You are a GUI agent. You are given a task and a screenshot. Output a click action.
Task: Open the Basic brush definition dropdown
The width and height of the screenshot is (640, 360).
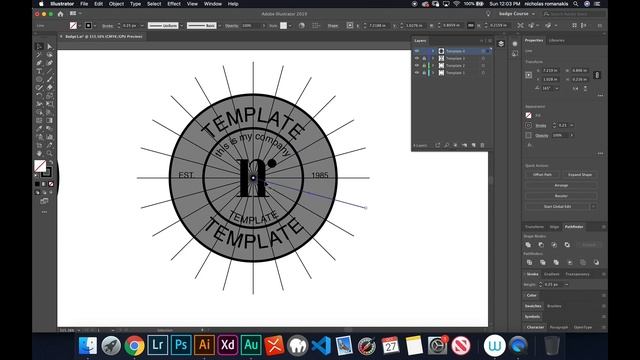(x=220, y=25)
